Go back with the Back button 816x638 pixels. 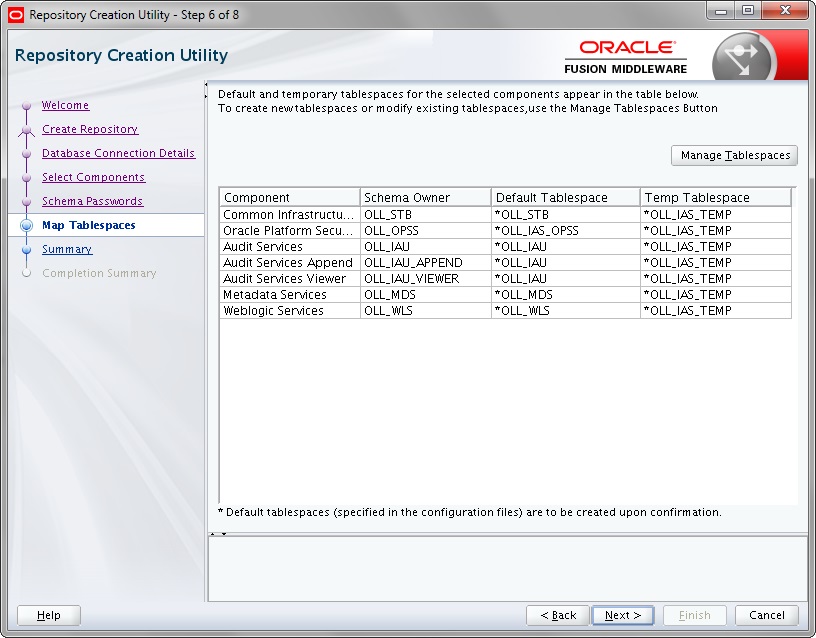point(558,615)
